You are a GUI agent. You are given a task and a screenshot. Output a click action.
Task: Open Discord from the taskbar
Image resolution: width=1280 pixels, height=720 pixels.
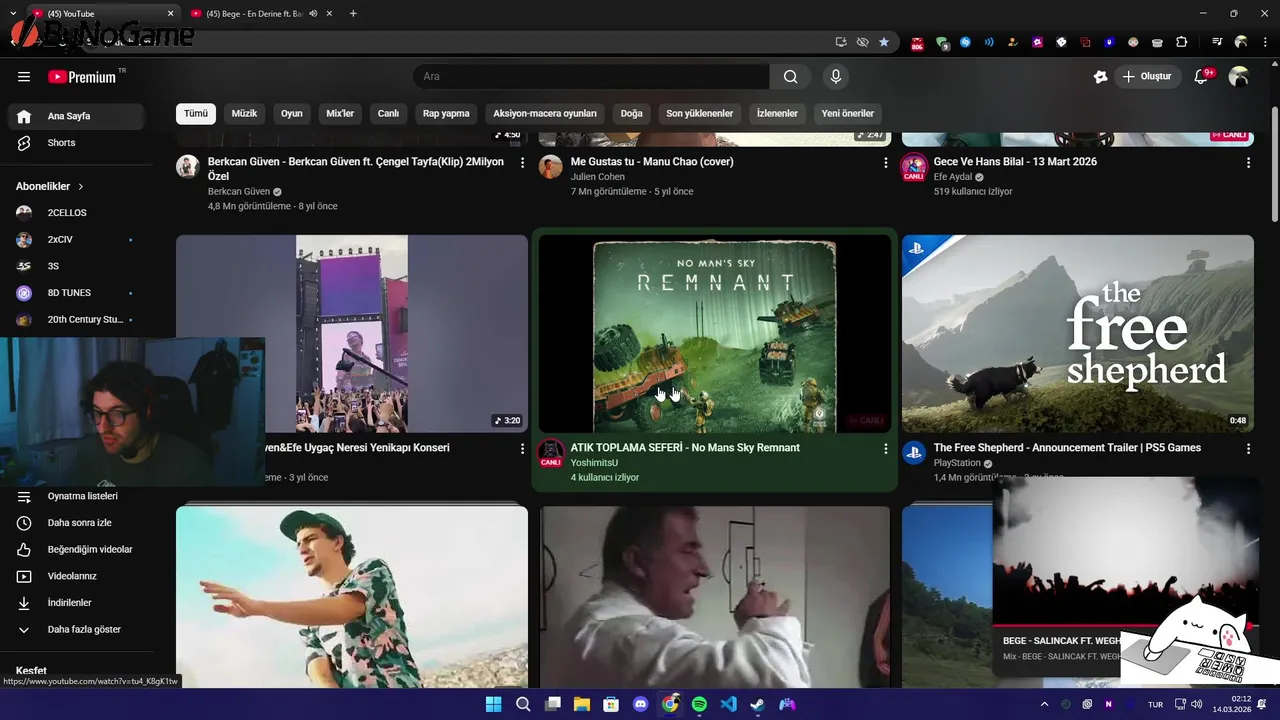(641, 704)
